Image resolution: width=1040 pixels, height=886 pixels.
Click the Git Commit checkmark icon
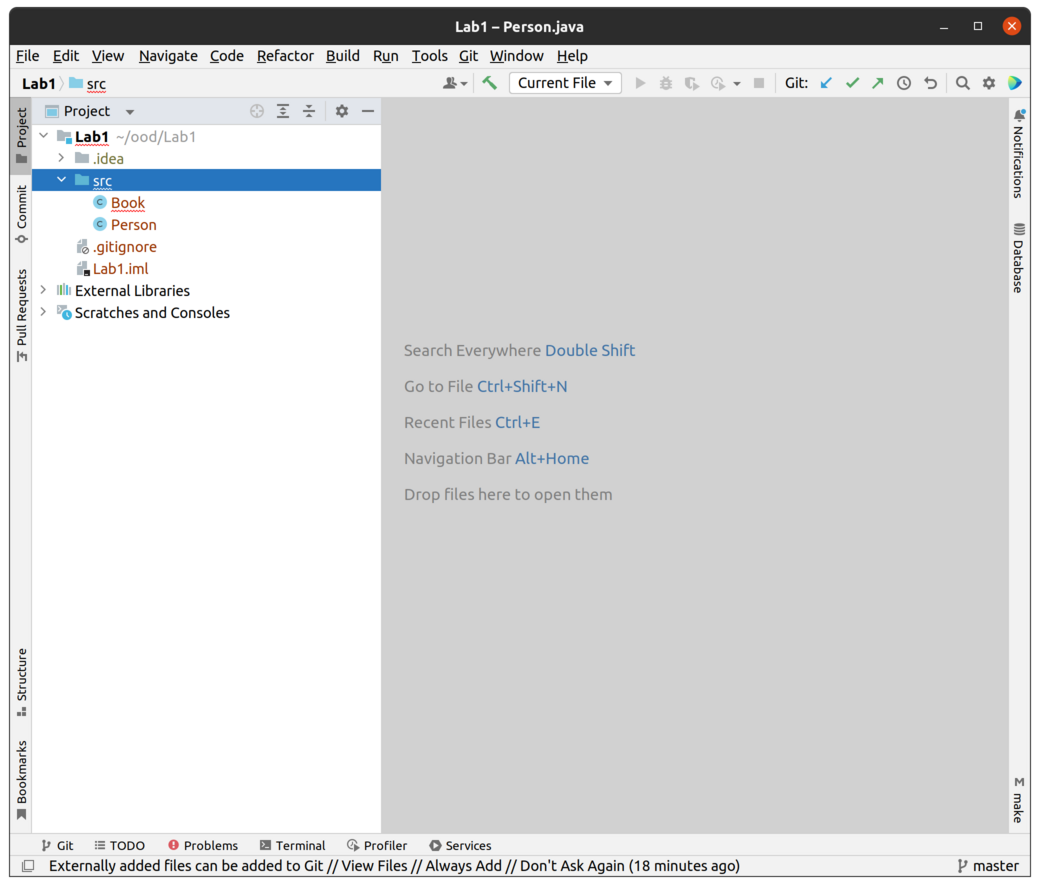point(852,83)
